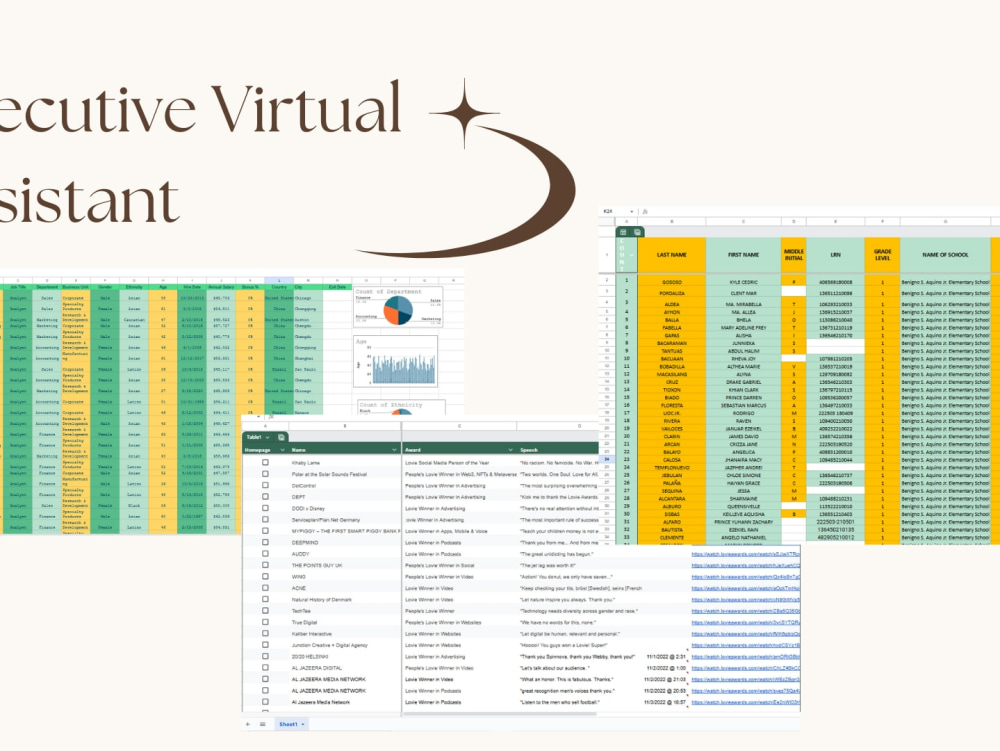Click the cell containing TEMPLONUEVO

click(672, 467)
